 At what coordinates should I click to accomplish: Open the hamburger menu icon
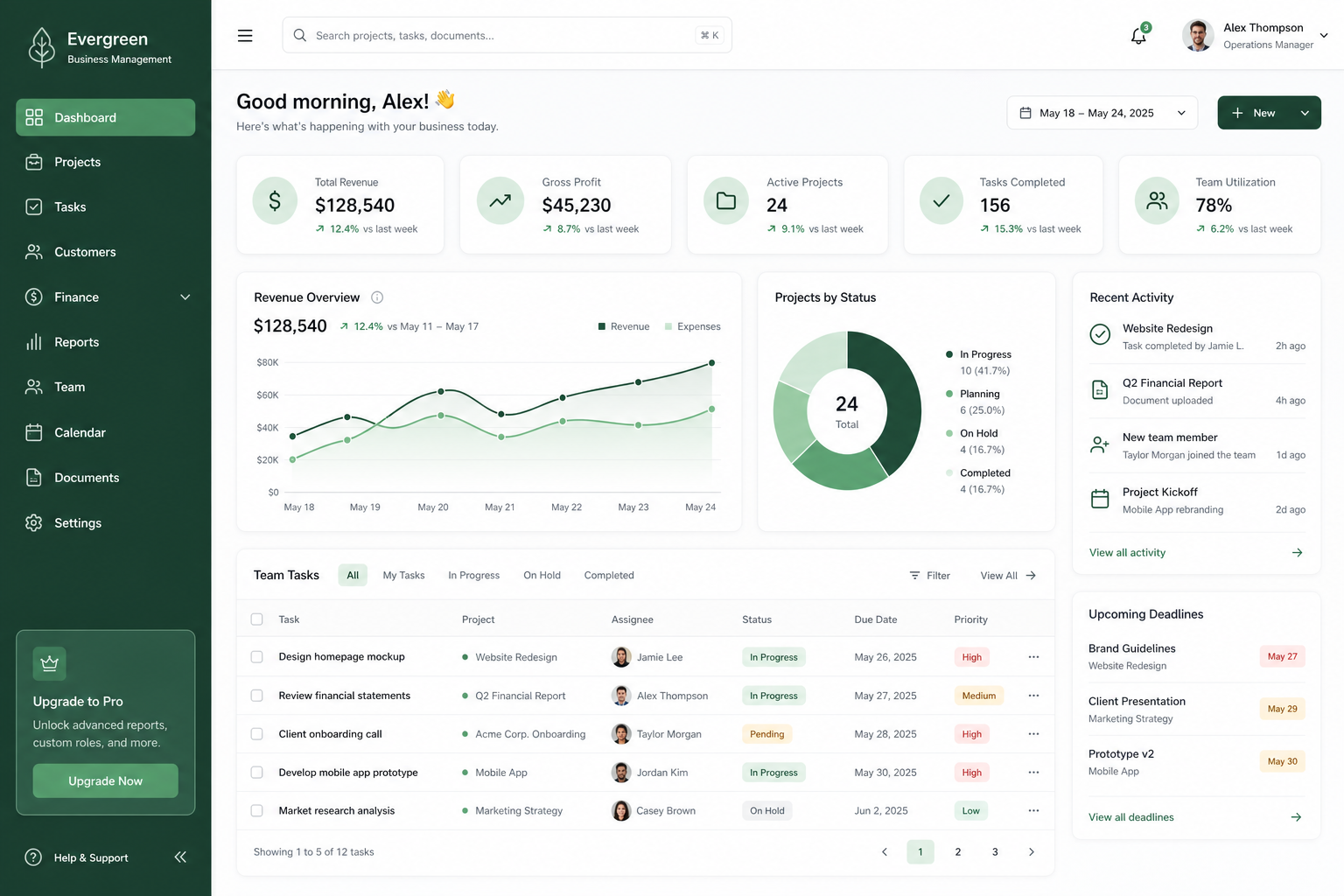tap(245, 36)
